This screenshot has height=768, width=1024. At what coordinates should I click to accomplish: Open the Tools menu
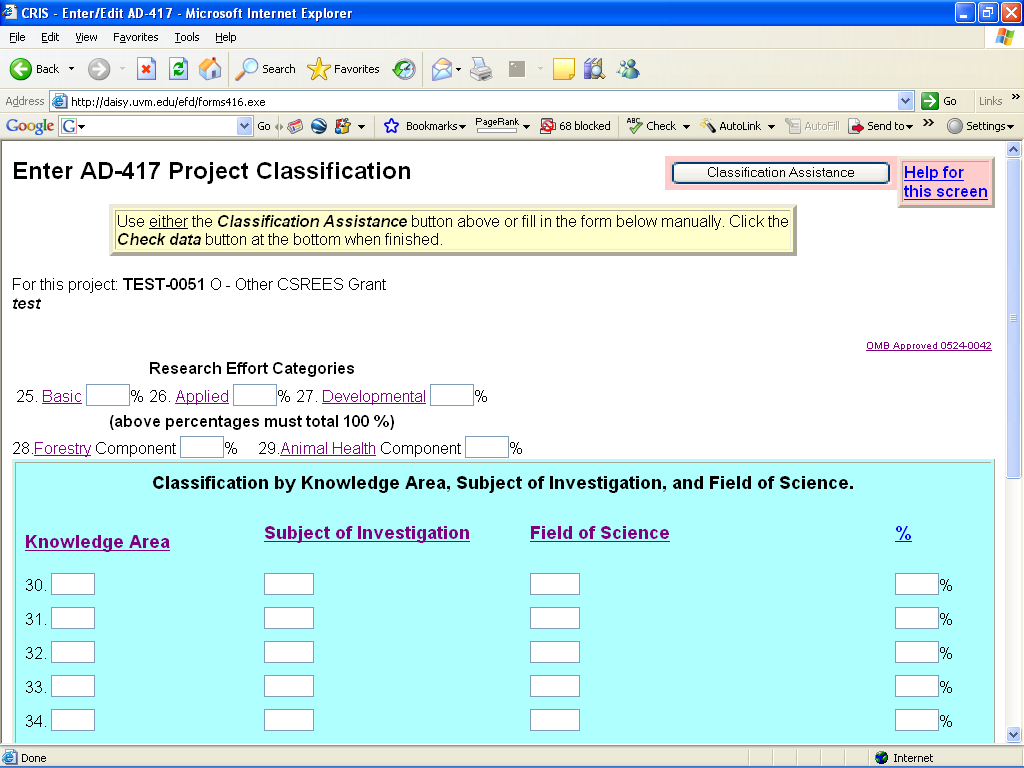(x=187, y=37)
